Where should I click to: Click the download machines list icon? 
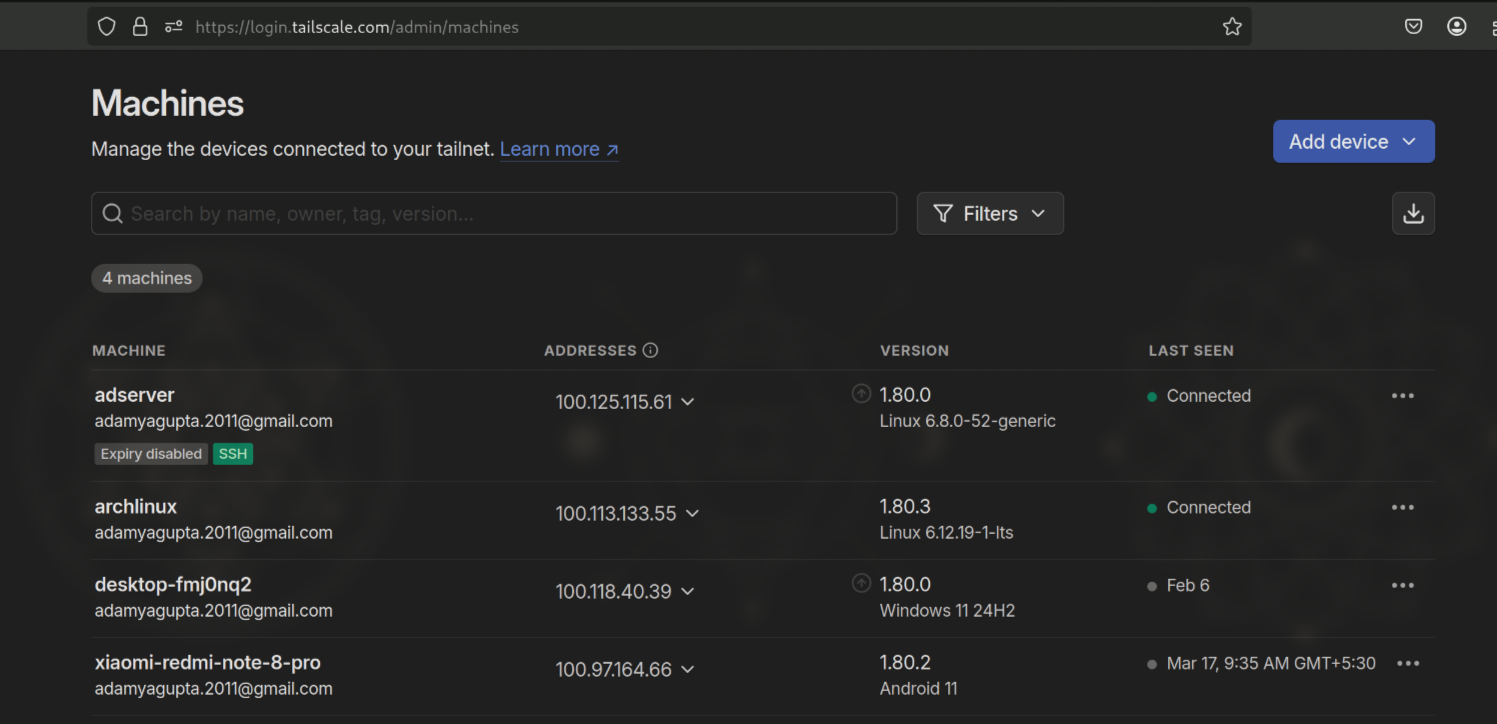[x=1413, y=213]
